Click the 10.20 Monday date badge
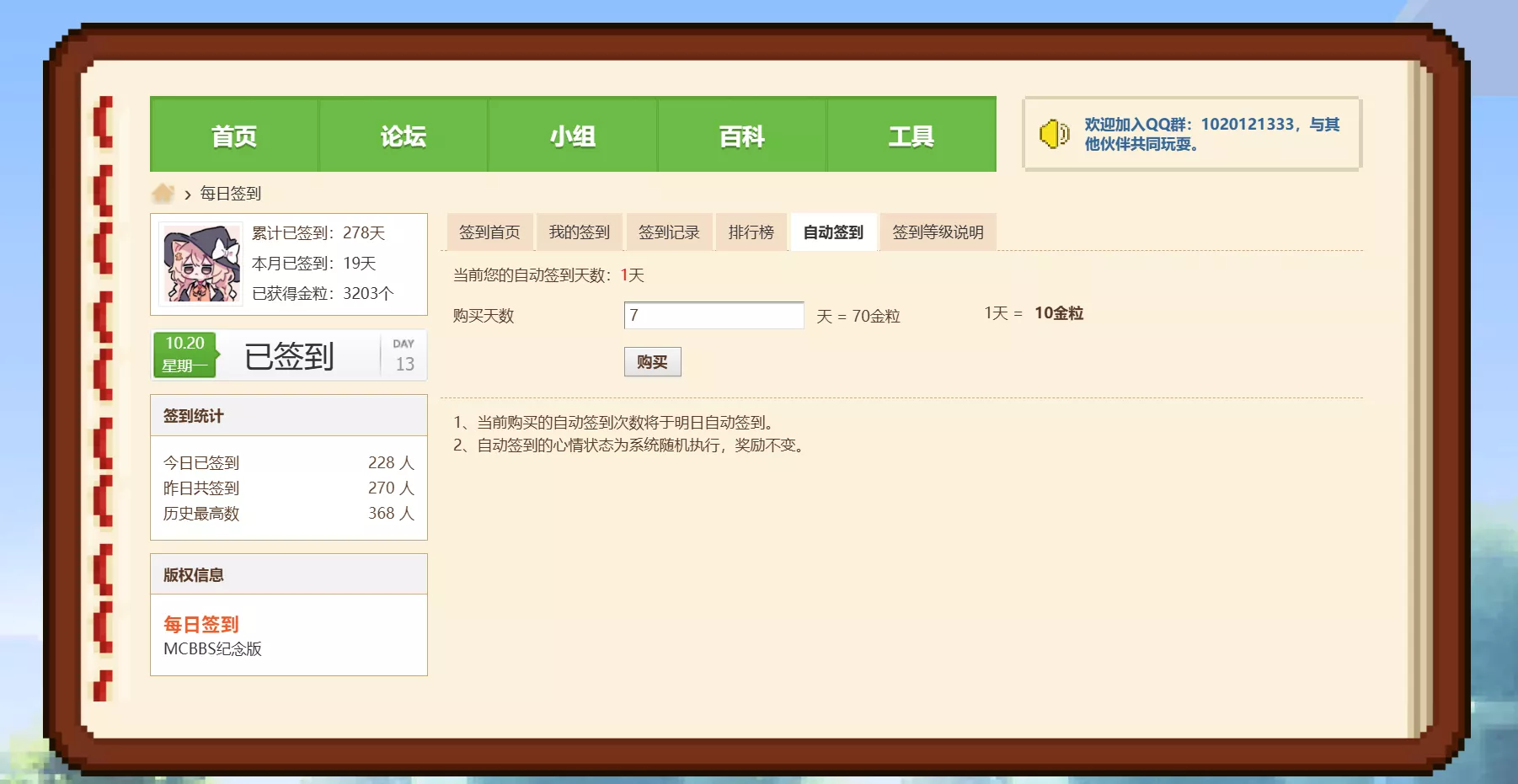 (x=184, y=355)
